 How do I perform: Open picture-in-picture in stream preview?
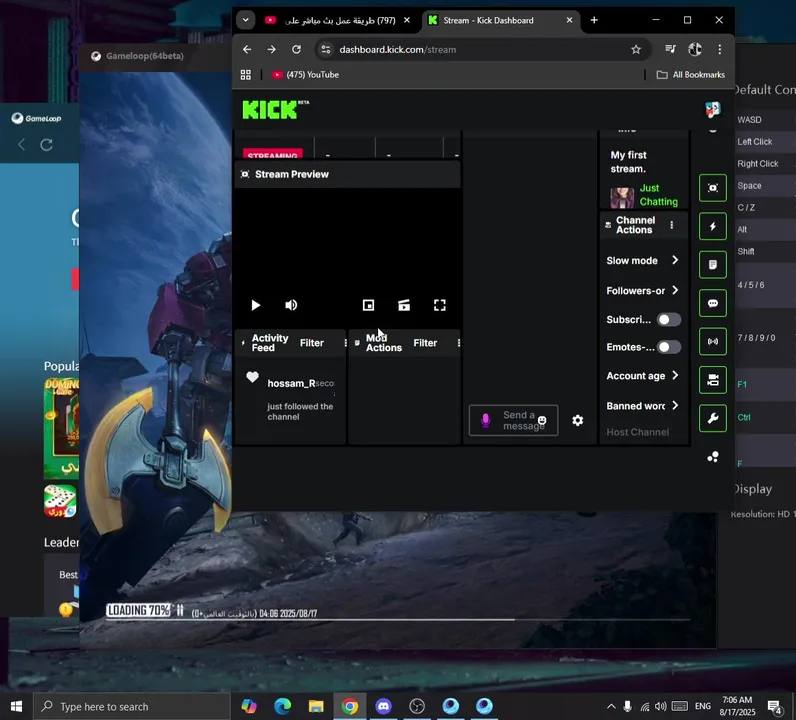369,305
